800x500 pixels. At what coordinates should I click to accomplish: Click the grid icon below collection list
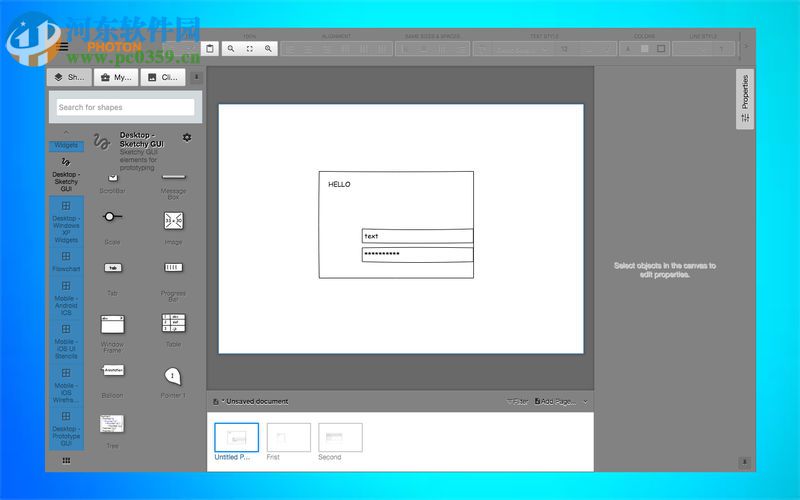[x=66, y=461]
